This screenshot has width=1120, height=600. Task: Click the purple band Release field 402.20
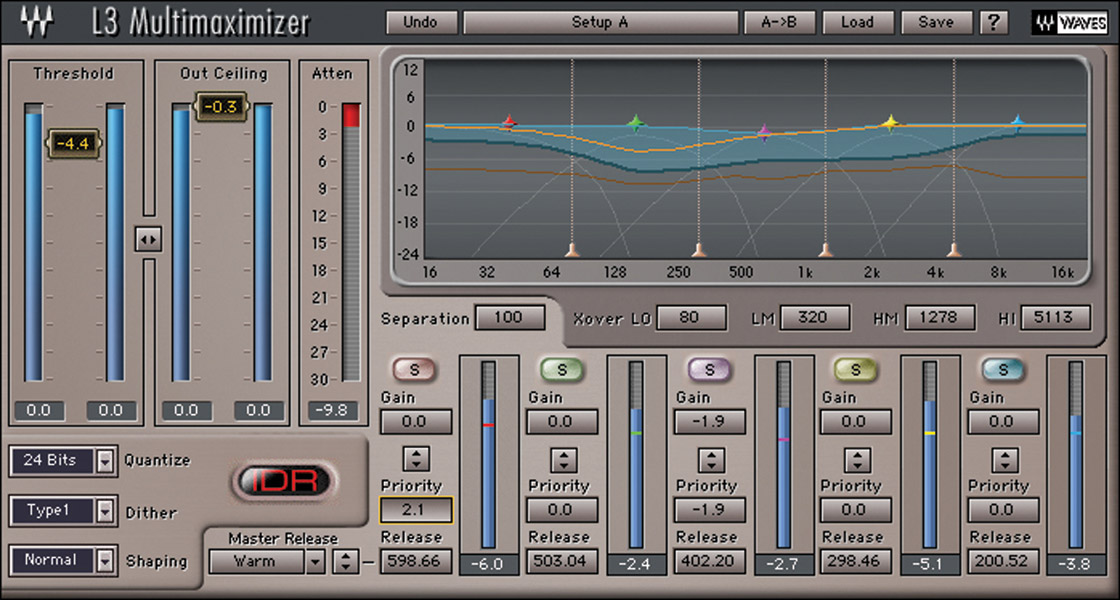tap(710, 561)
